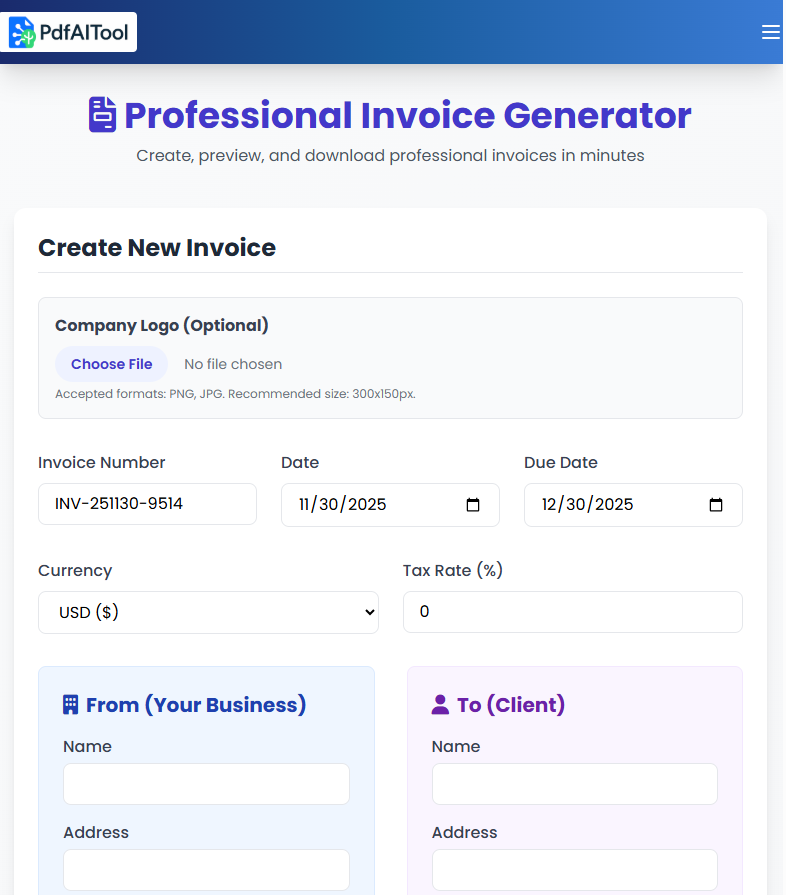
Task: Select the client Address input field
Action: pos(574,870)
